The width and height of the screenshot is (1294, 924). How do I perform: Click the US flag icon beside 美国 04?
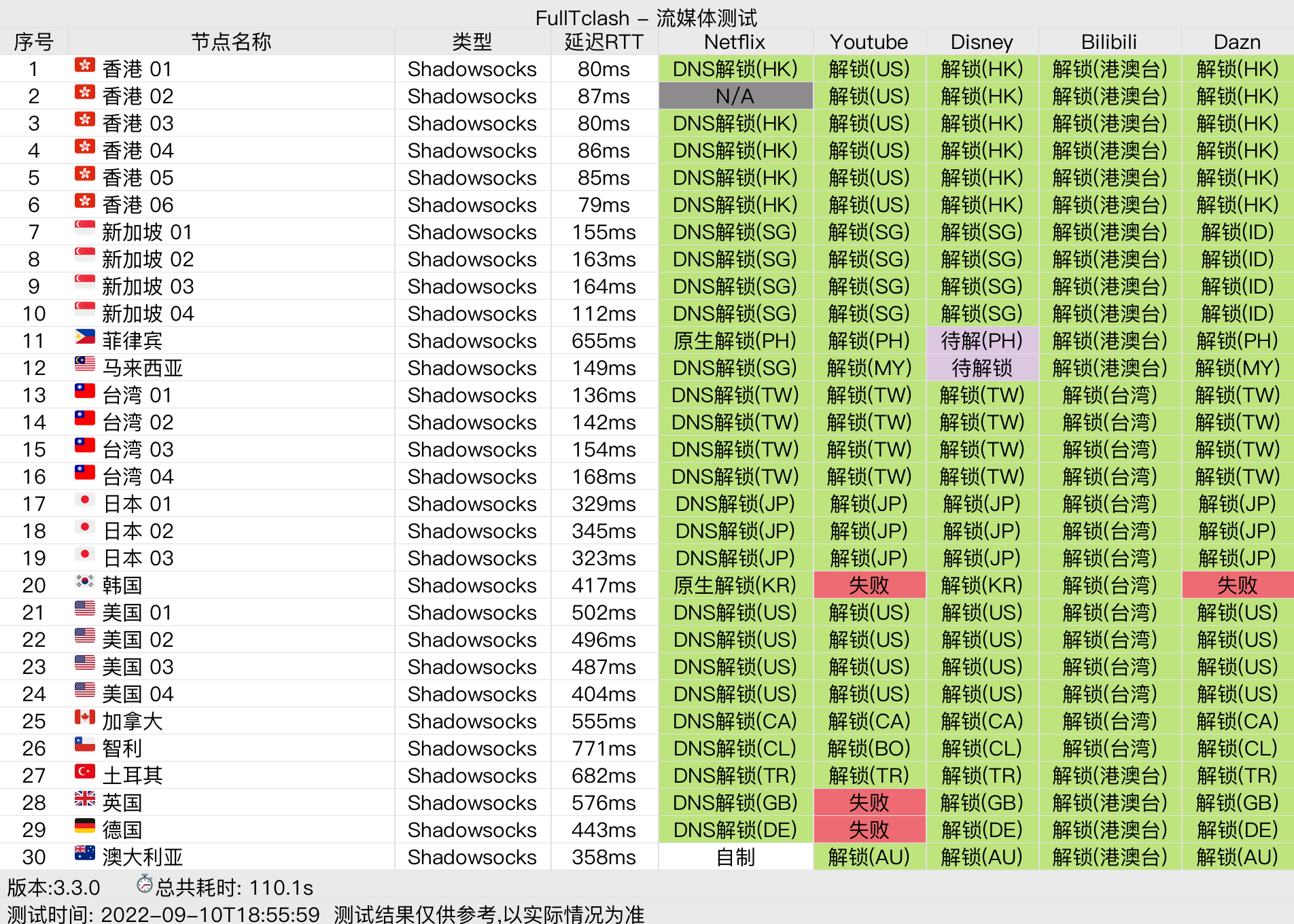(x=85, y=690)
